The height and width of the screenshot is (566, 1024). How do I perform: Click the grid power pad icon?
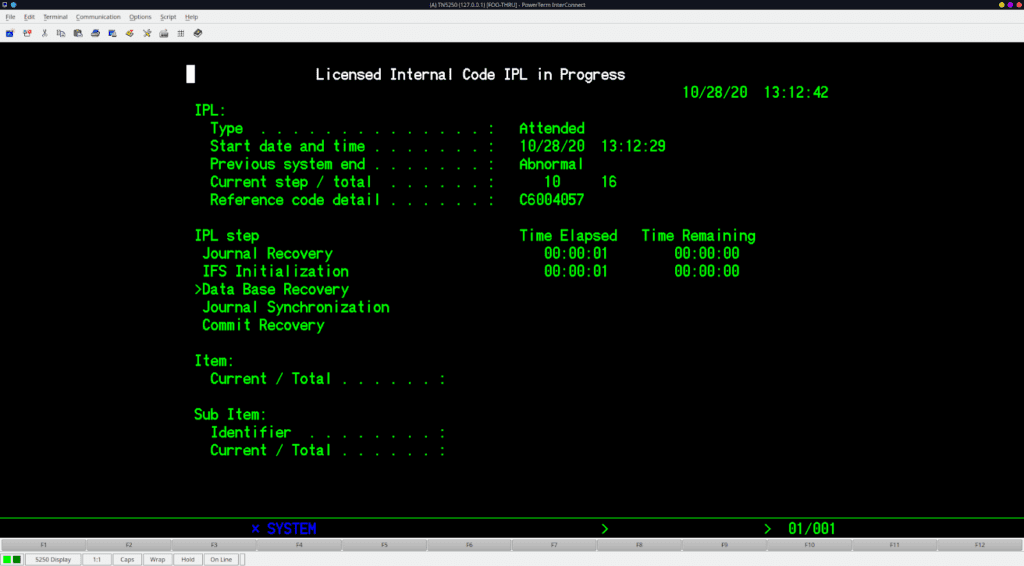[181, 33]
